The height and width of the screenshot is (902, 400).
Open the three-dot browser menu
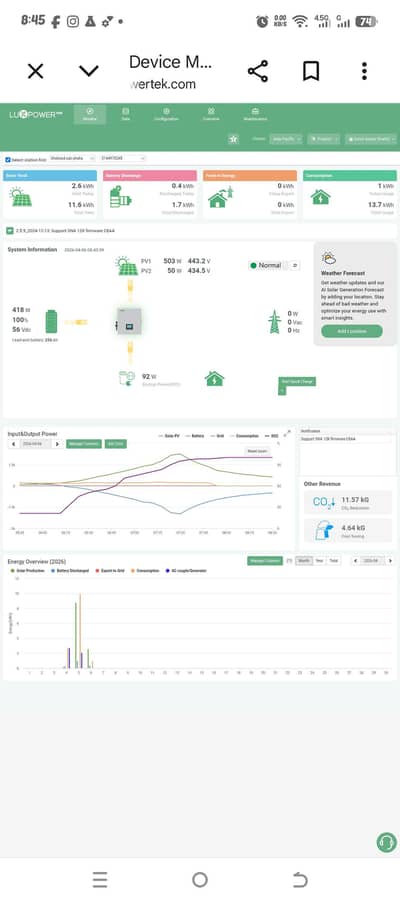pos(364,71)
